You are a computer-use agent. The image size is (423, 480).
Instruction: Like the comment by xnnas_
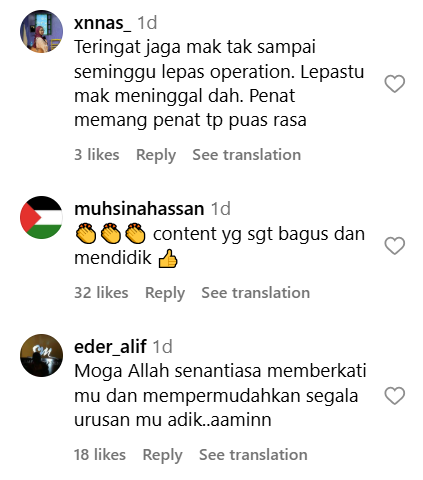point(395,84)
